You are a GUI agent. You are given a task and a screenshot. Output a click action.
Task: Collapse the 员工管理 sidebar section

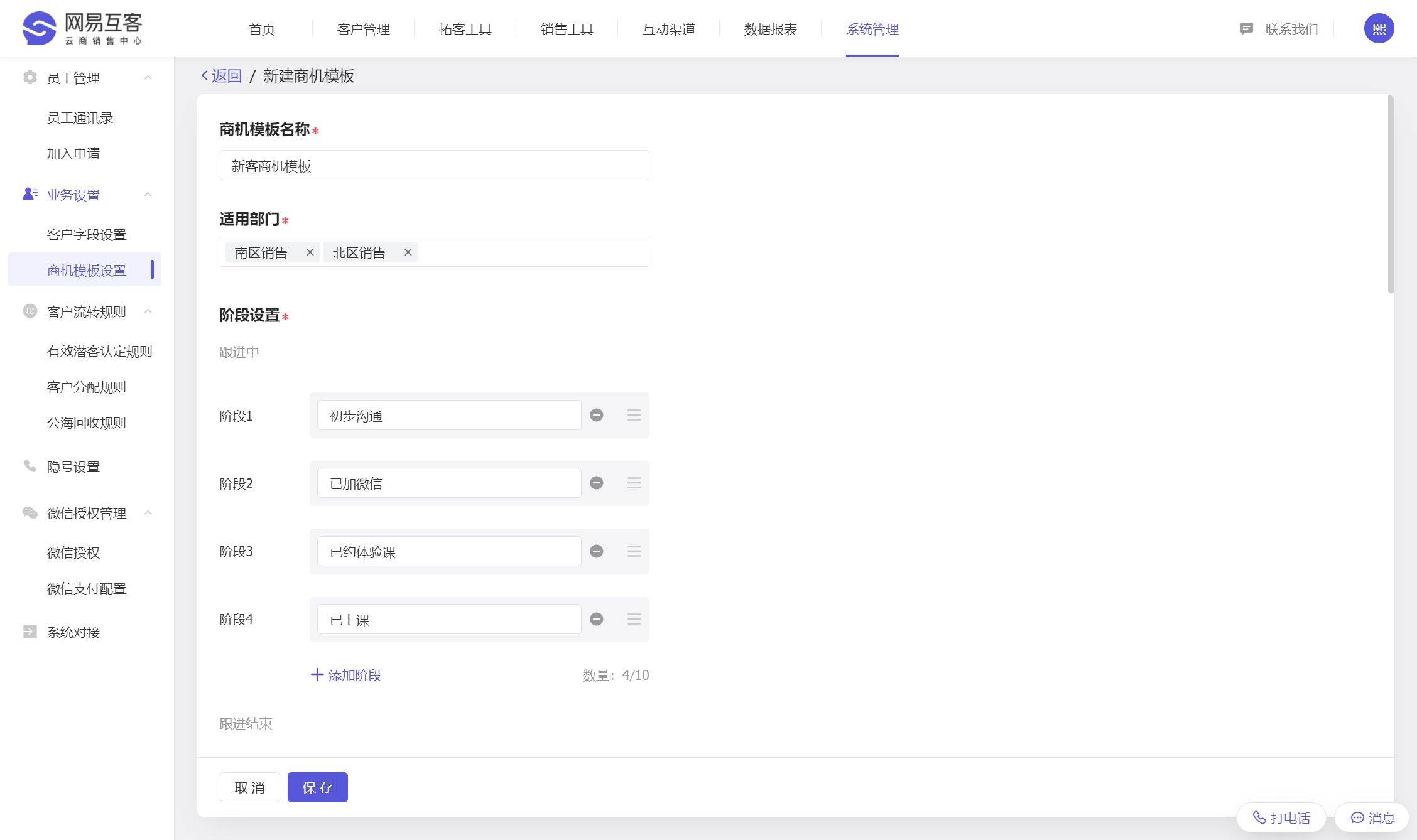148,78
